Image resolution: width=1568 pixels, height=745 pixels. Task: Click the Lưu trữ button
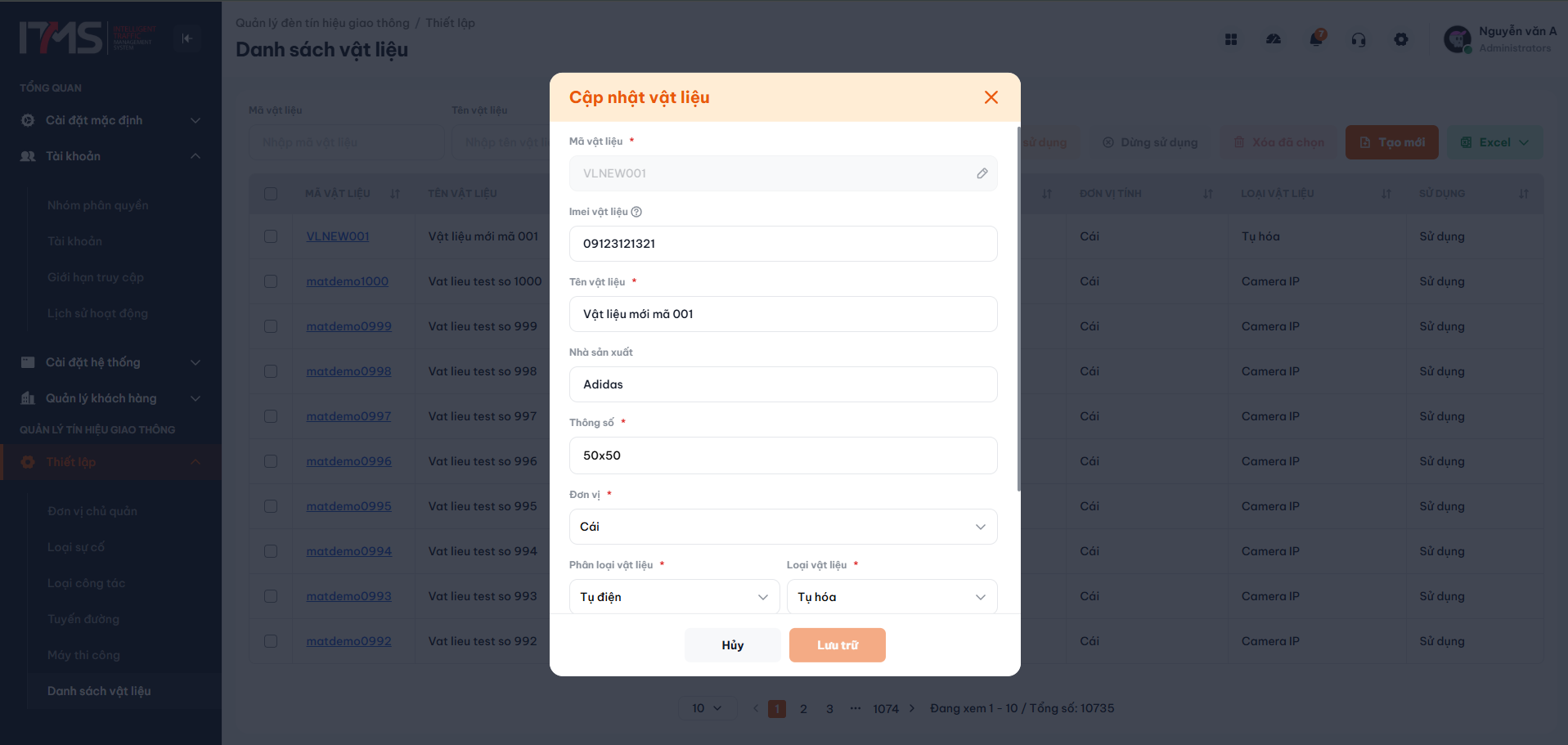tap(838, 645)
